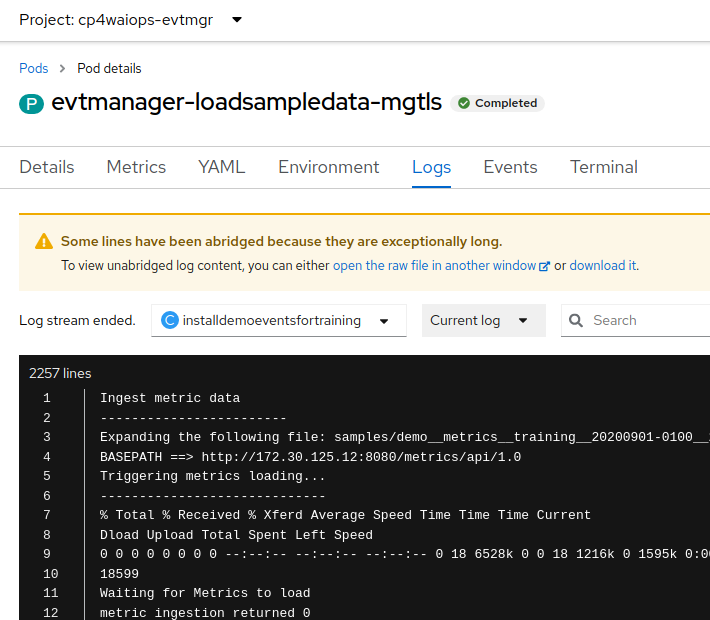Screen dimensions: 710x620
Task: Switch to the Details tab
Action: point(47,167)
